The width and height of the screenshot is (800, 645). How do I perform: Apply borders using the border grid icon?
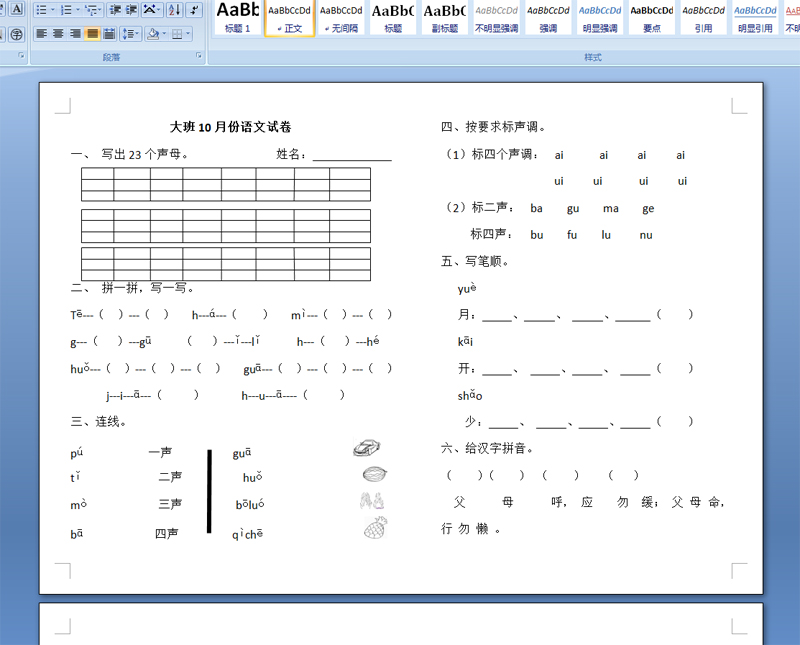point(177,34)
